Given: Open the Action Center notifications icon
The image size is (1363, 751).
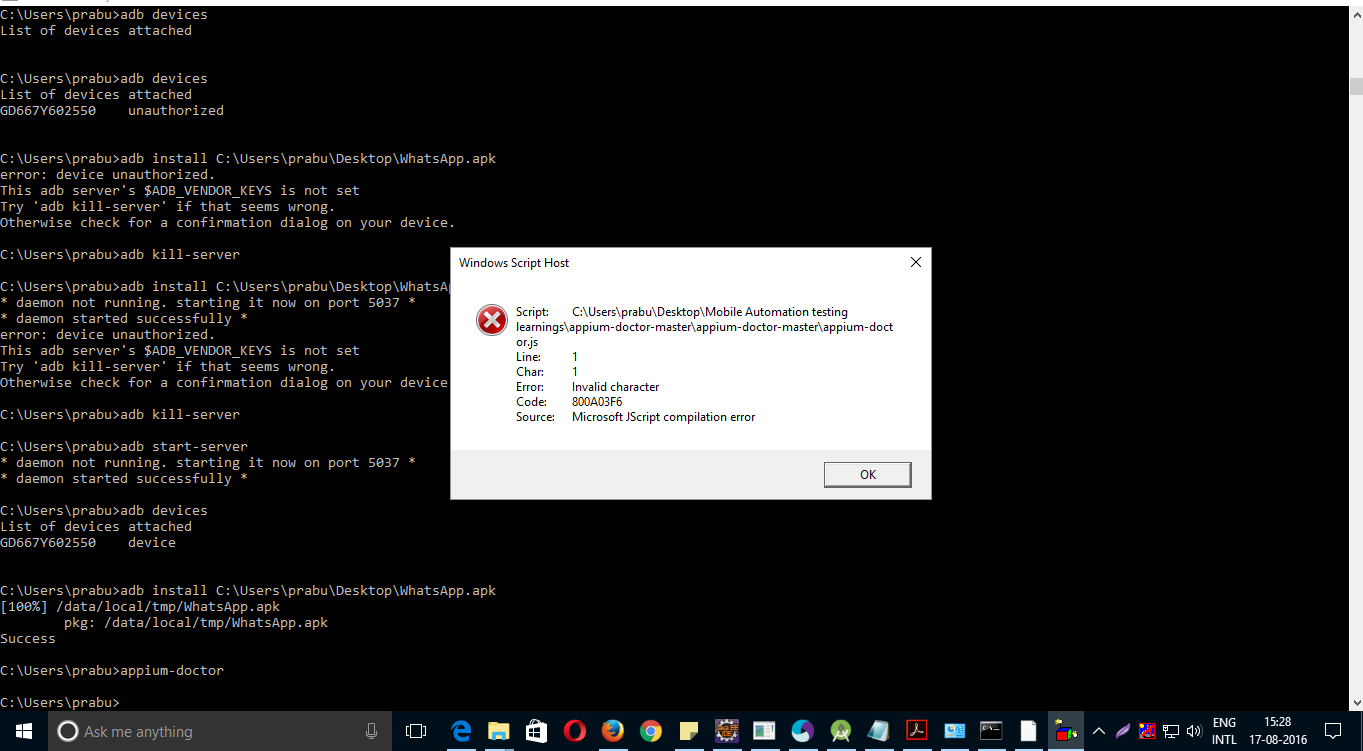Looking at the screenshot, I should pos(1332,731).
